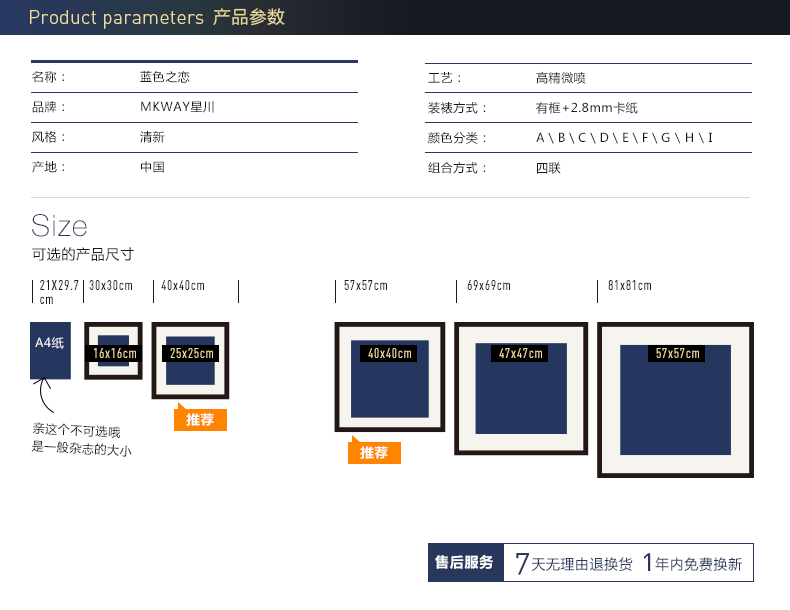Click the 30x30cm size heading

coord(111,286)
